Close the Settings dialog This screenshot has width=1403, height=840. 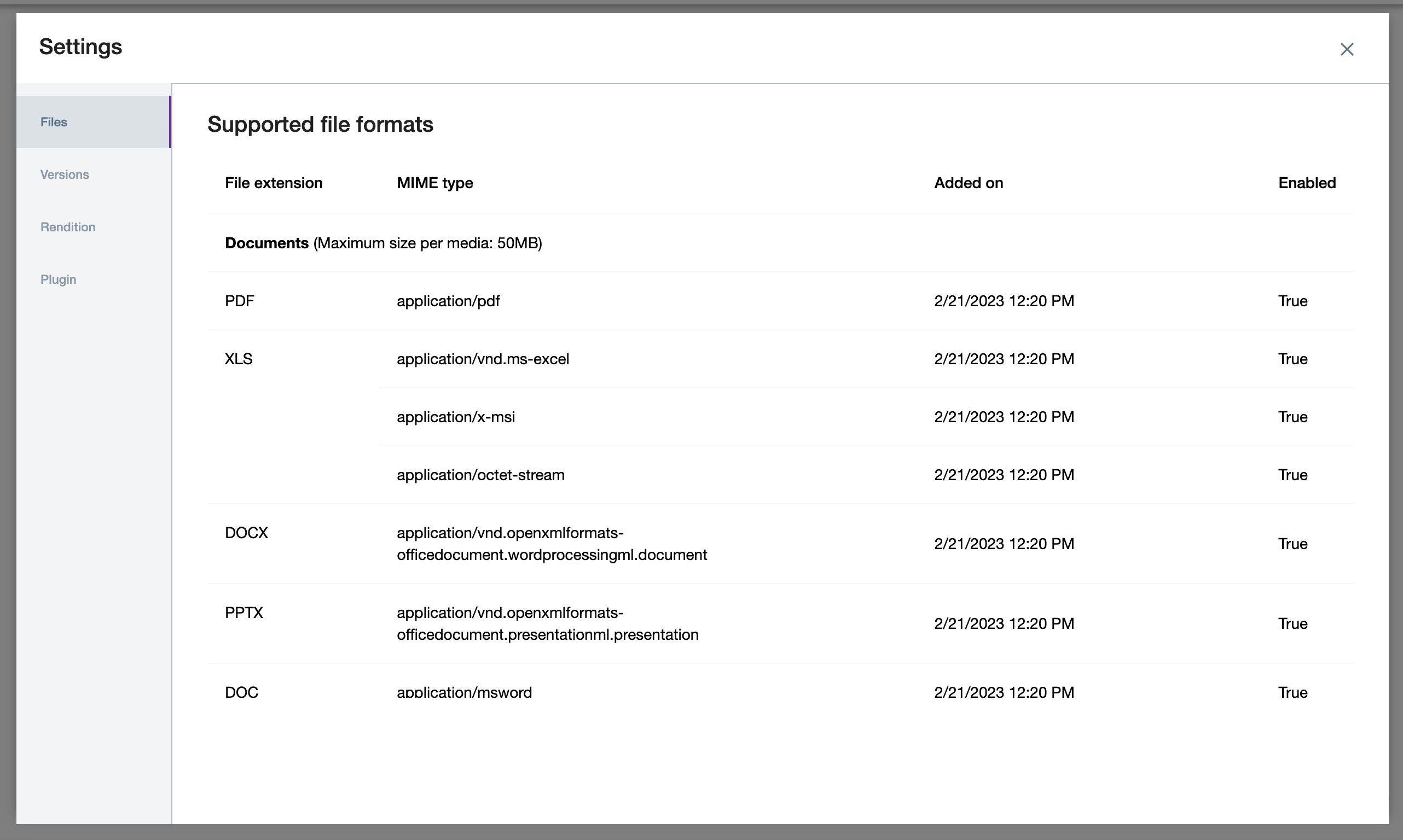[x=1347, y=49]
